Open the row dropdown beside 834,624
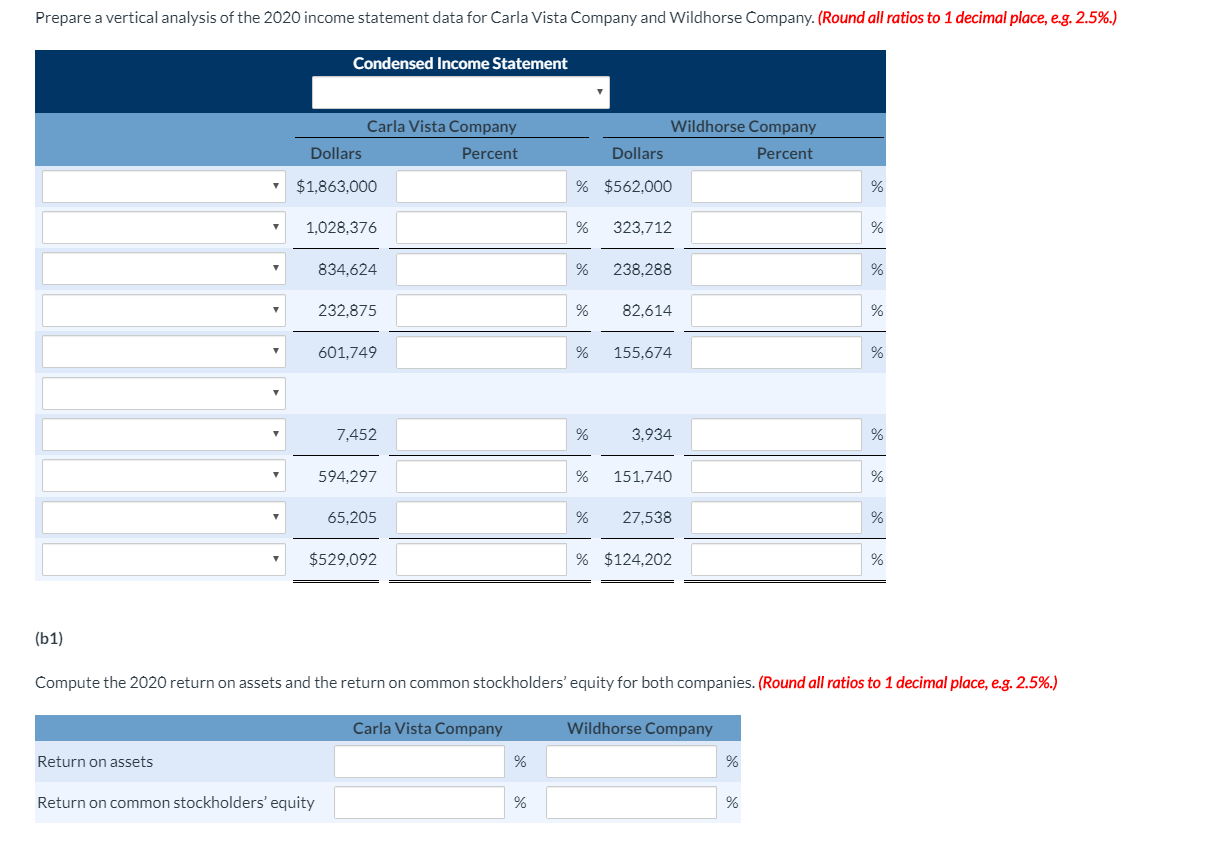Viewport: 1205px width, 841px height. click(162, 269)
